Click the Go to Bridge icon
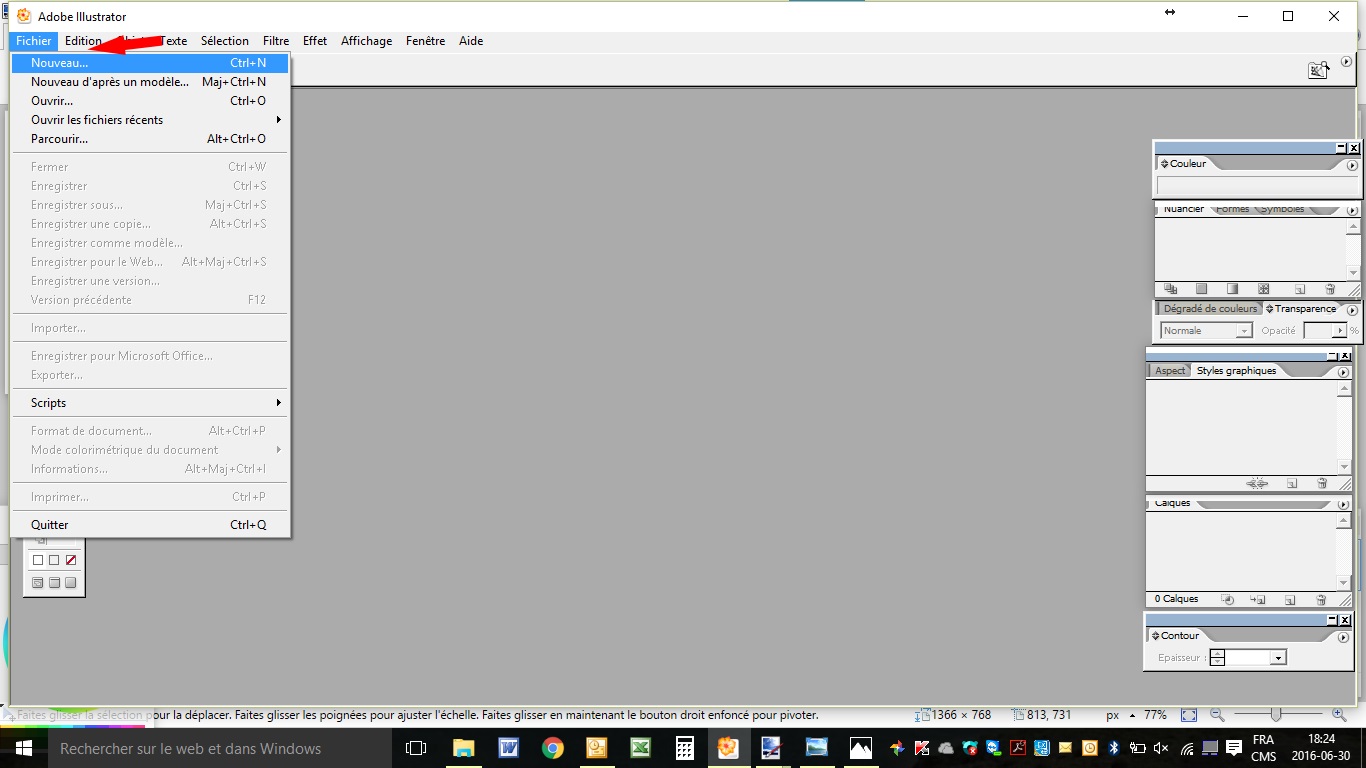The image size is (1366, 768). click(x=1319, y=69)
